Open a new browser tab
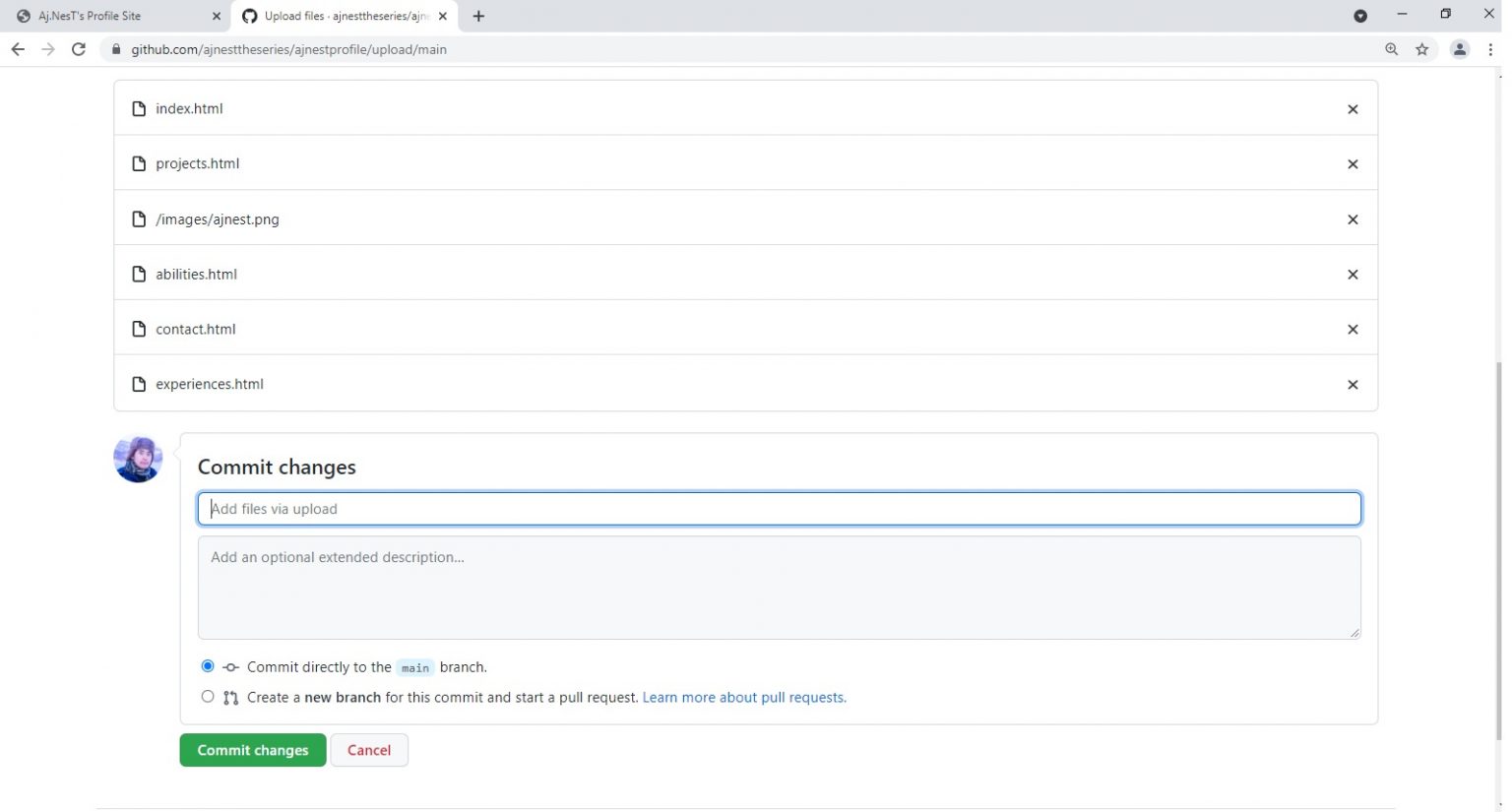This screenshot has height=812, width=1512. tap(478, 16)
